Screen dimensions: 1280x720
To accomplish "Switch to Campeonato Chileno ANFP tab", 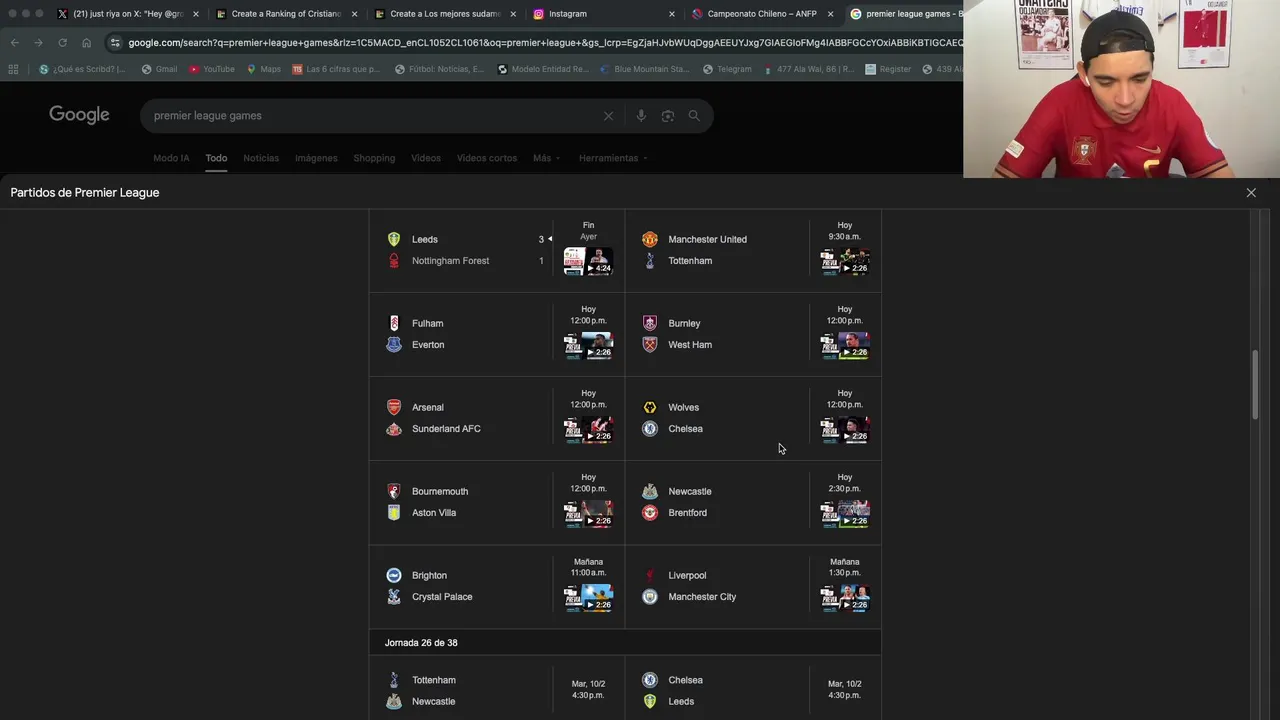I will pos(762,14).
